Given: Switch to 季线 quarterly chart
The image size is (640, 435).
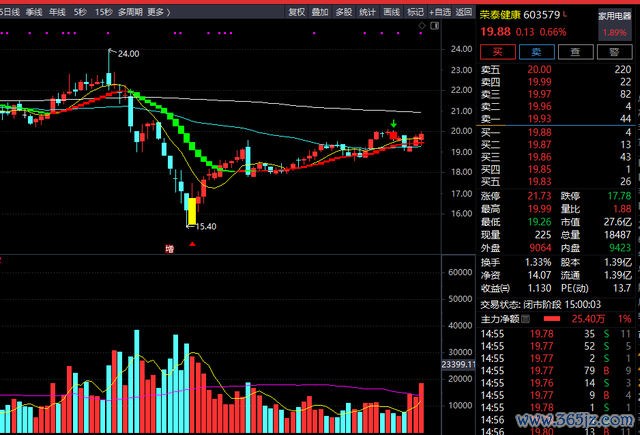Looking at the screenshot, I should coord(34,12).
